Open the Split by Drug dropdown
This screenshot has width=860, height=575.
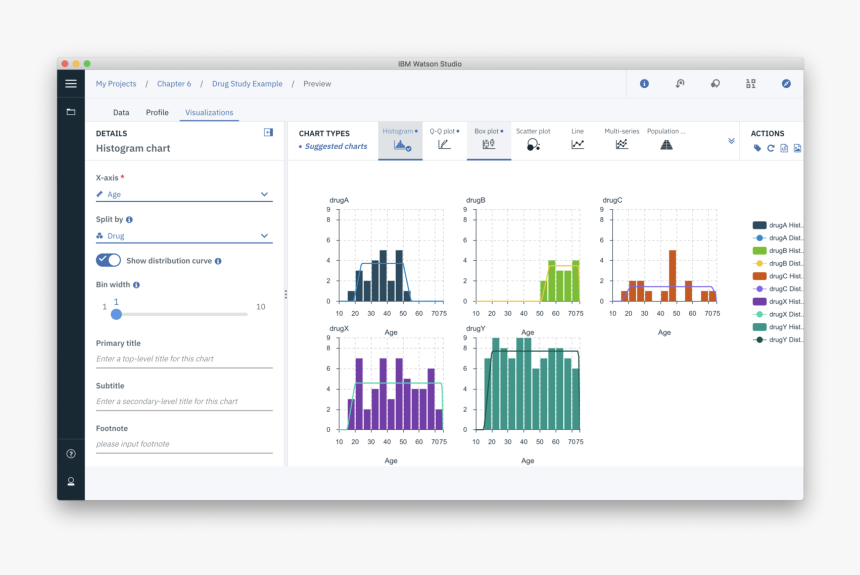coord(184,236)
